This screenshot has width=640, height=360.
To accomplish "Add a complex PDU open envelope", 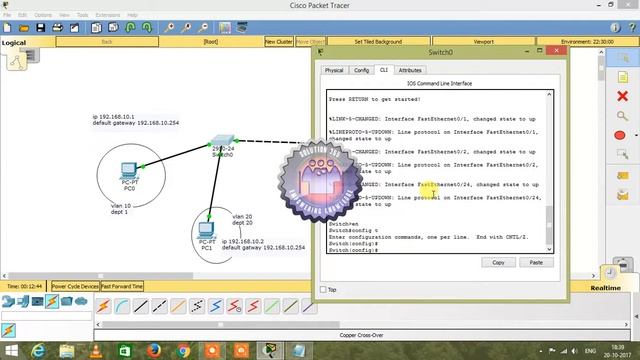I will point(622,195).
